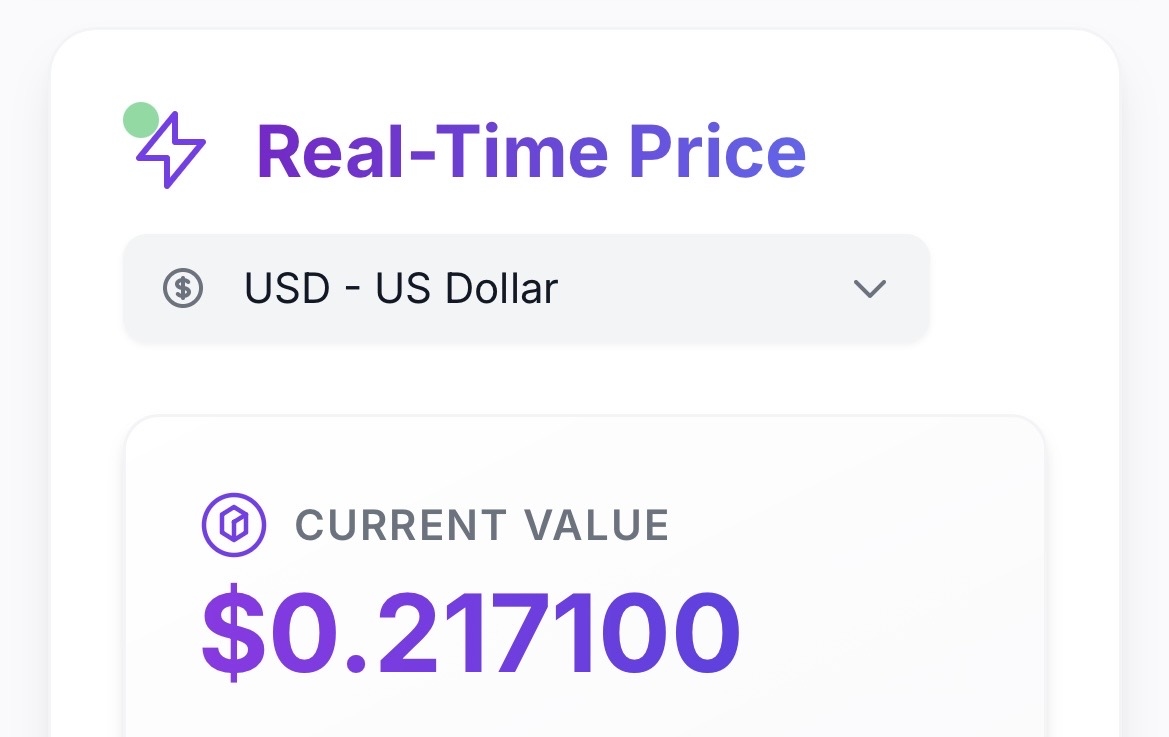Click the word "Dollar" in the currency selector
Screen dimensions: 1169x737
pyautogui.click(x=501, y=289)
